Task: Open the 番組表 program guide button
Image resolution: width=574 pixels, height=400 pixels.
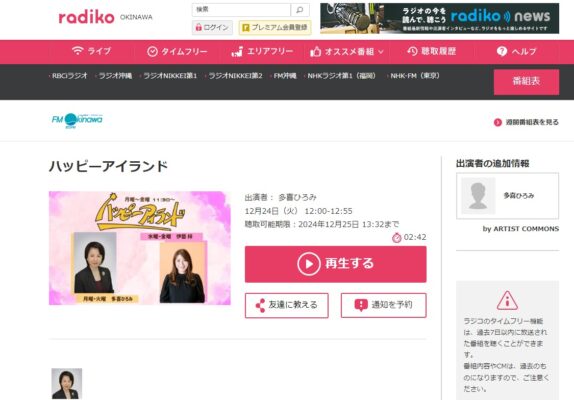Action: coord(526,82)
